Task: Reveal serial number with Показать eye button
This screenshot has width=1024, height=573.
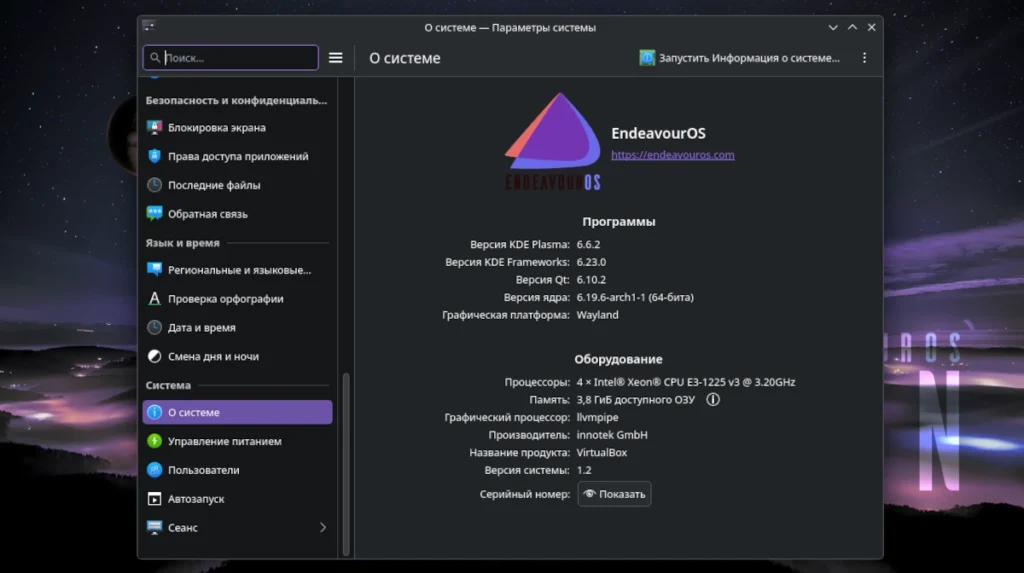Action: (614, 494)
